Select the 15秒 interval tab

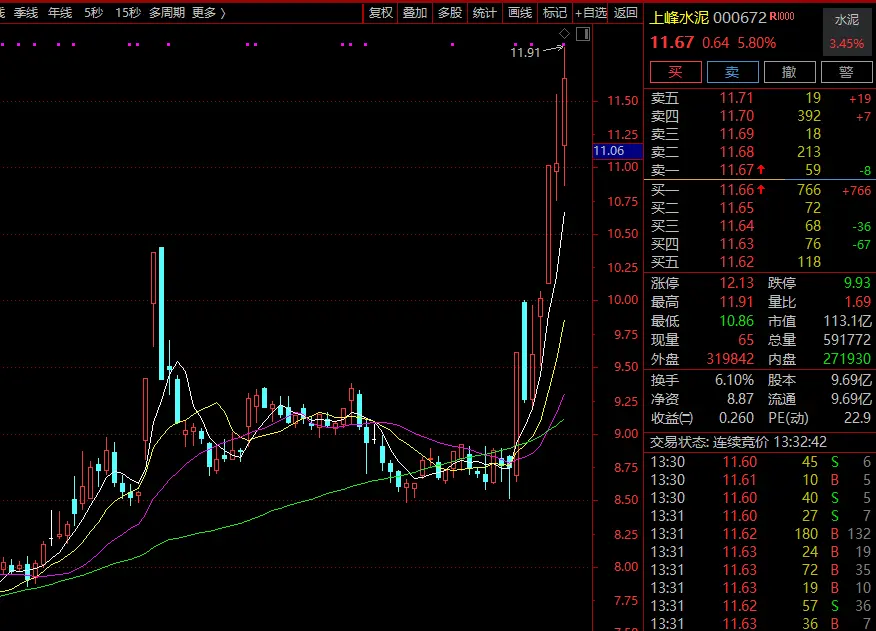point(127,13)
